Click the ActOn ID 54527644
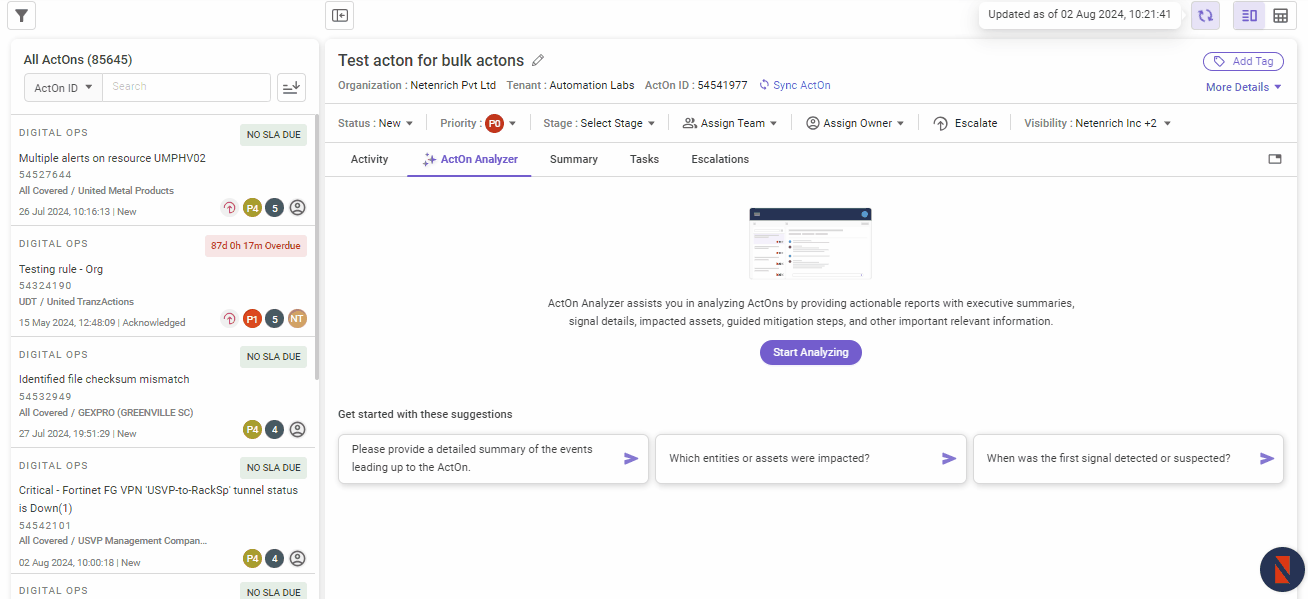Screen dimensions: 1308x599 point(45,175)
